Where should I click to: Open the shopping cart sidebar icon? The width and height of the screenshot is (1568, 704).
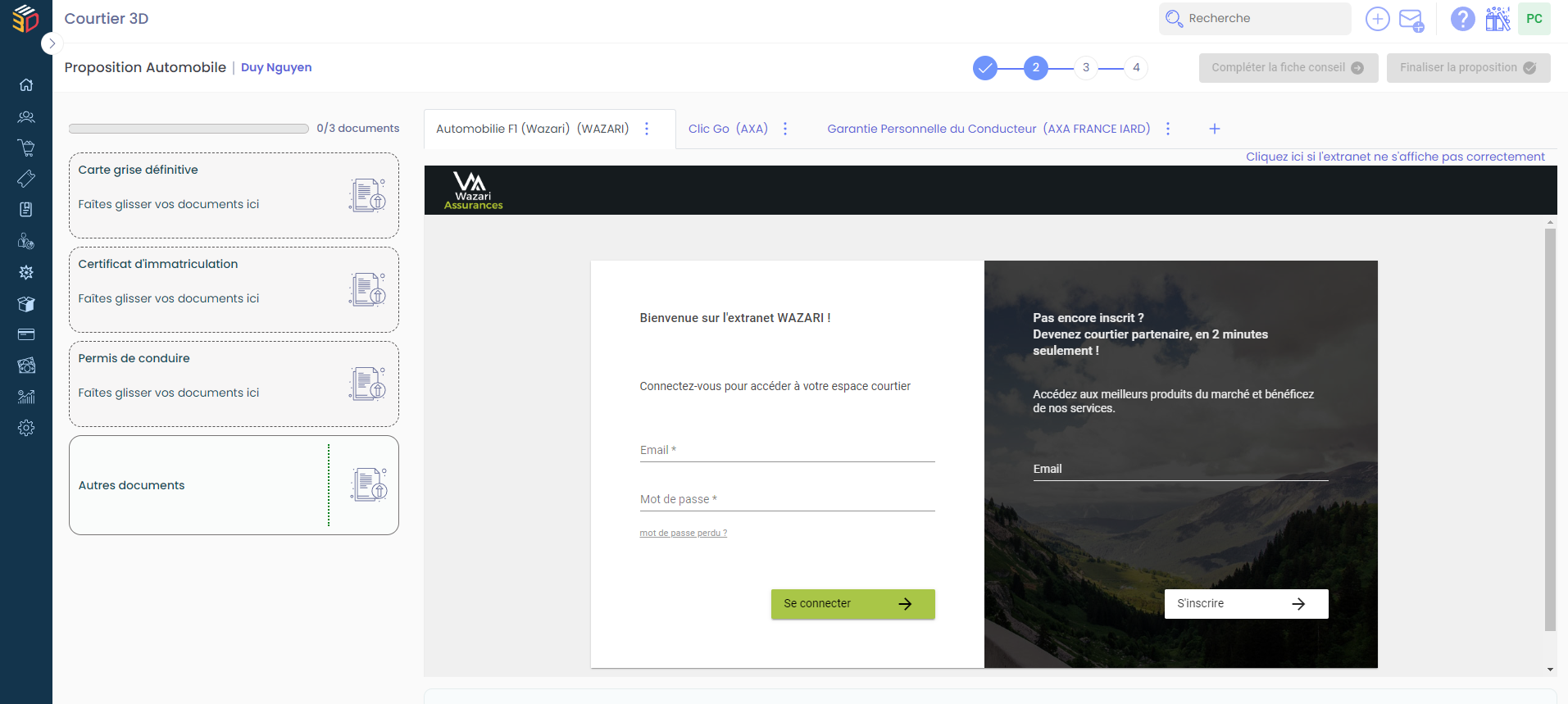pyautogui.click(x=26, y=148)
